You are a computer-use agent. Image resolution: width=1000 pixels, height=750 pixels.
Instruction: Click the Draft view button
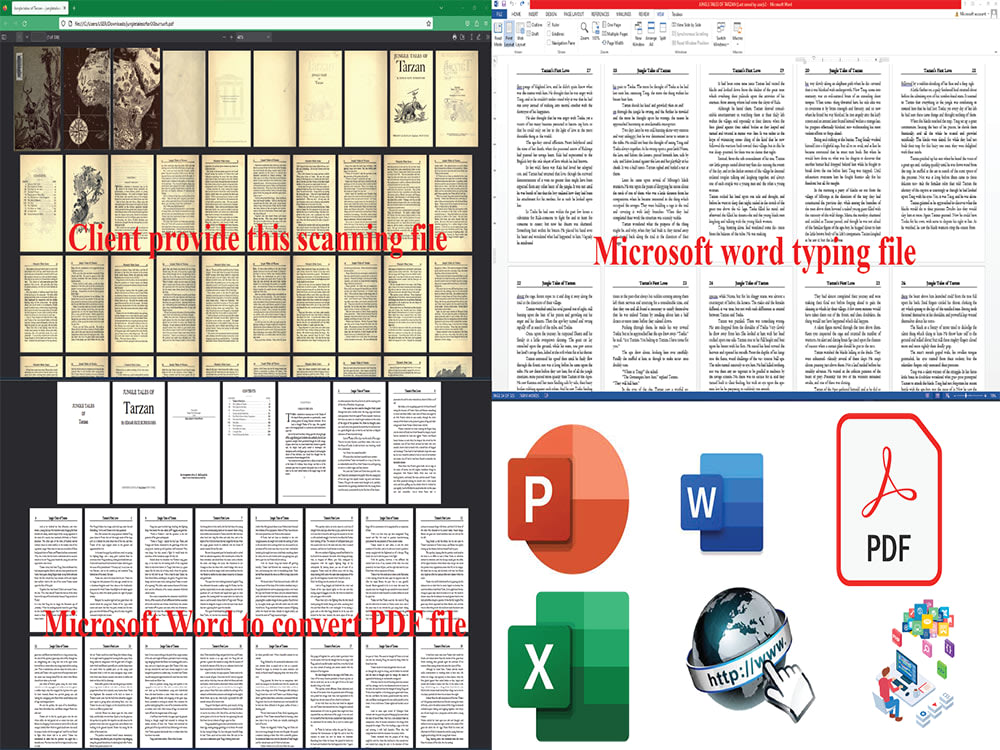pos(533,34)
